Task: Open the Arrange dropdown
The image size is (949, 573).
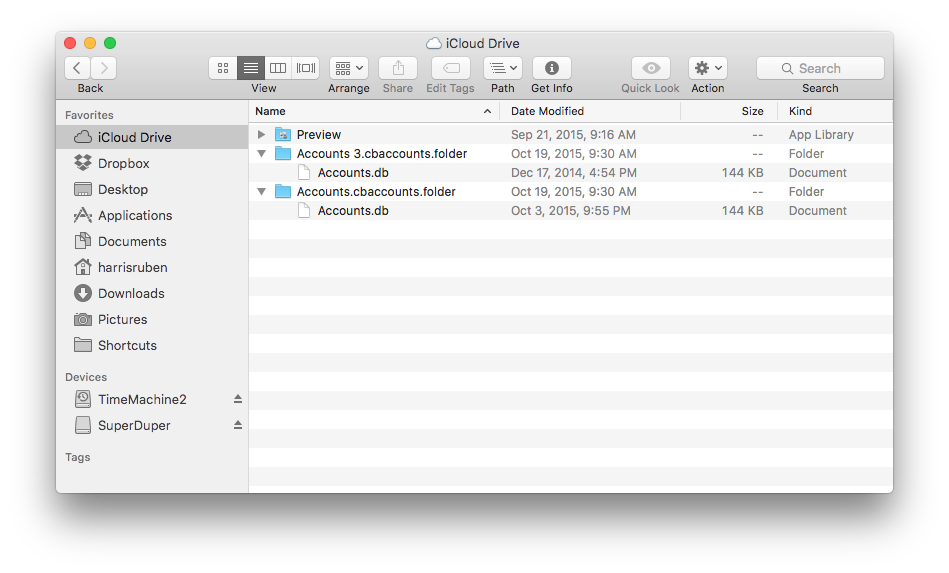Action: [x=349, y=68]
